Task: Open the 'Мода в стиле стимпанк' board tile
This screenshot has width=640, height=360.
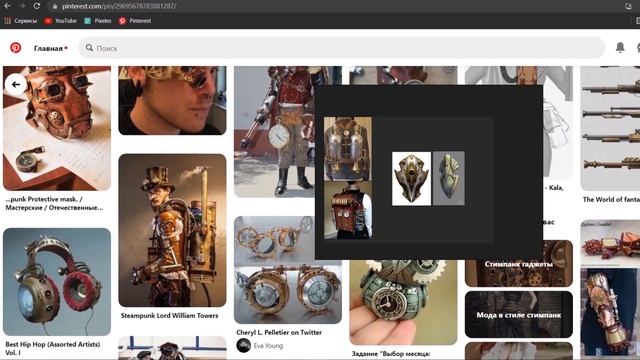Action: point(519,315)
